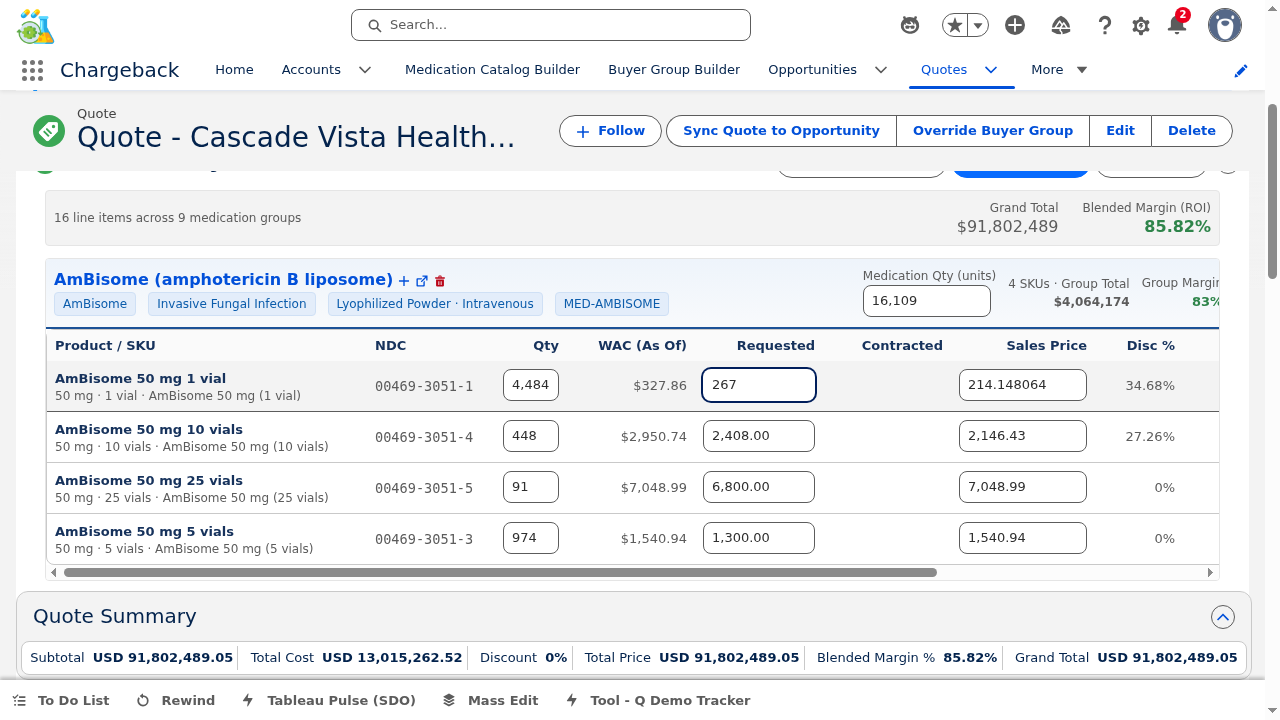Expand the Accounts tab dropdown chevron
Viewport: 1280px width, 720px height.
point(365,70)
